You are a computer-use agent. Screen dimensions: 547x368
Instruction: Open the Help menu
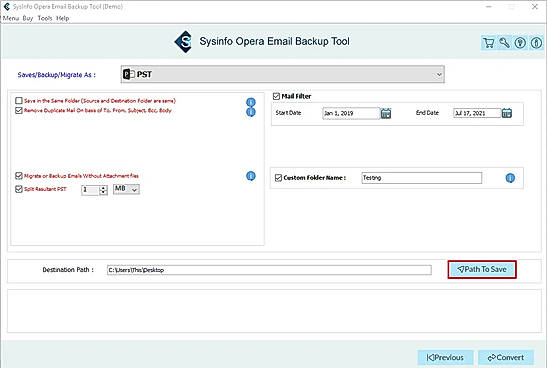click(x=63, y=18)
